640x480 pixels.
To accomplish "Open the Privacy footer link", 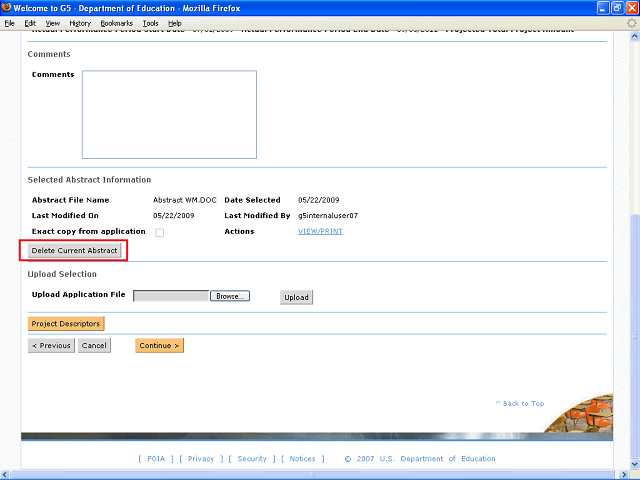I will (201, 459).
